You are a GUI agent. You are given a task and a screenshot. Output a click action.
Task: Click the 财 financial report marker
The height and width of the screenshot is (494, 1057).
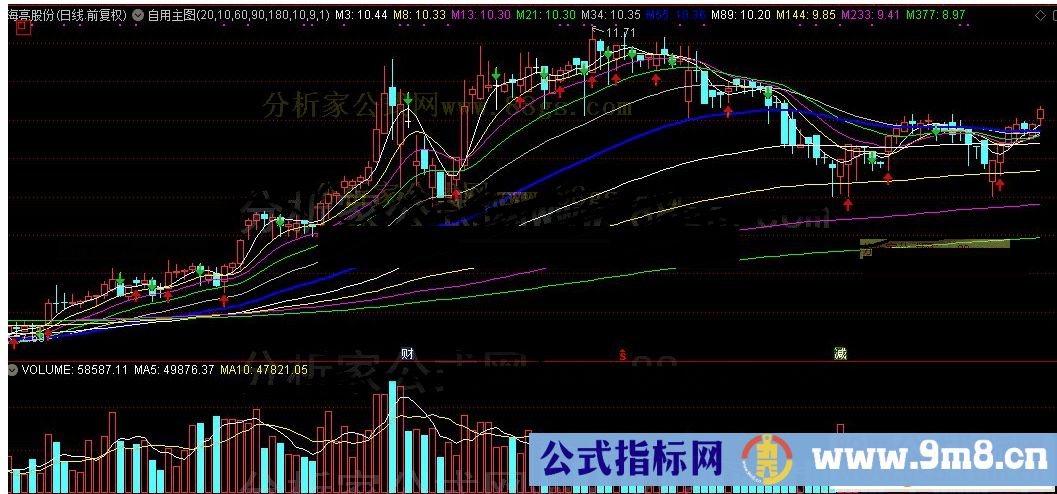(x=406, y=353)
